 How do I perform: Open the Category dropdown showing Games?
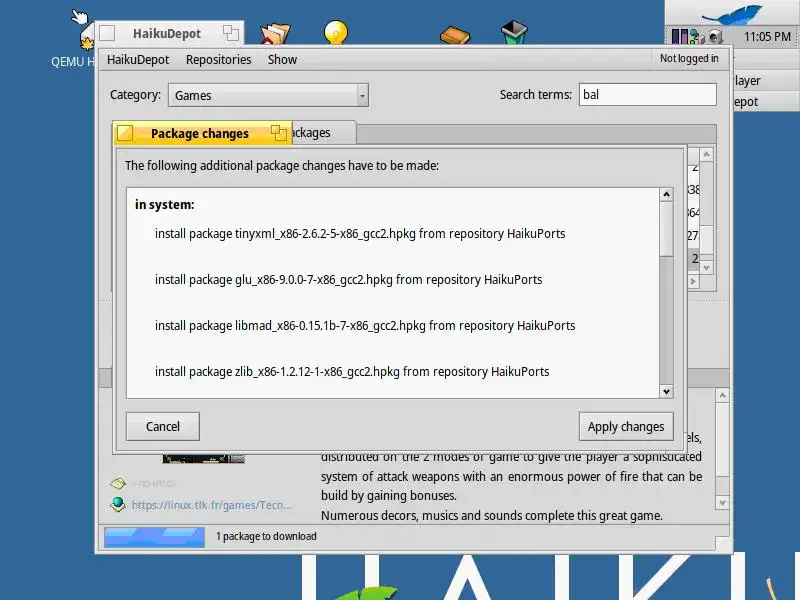pos(268,95)
